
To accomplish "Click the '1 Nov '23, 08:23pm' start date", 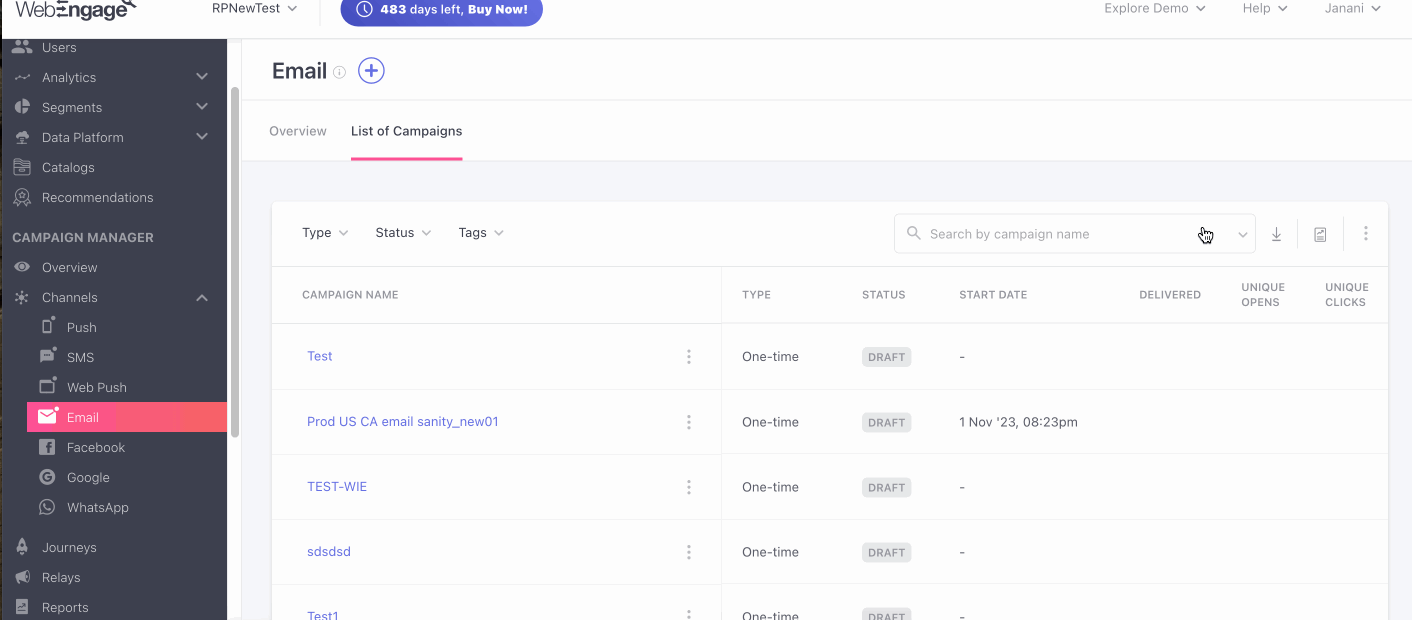I will pyautogui.click(x=1018, y=422).
